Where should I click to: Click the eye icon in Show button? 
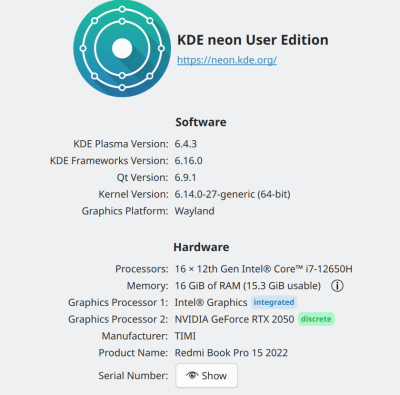[192, 375]
